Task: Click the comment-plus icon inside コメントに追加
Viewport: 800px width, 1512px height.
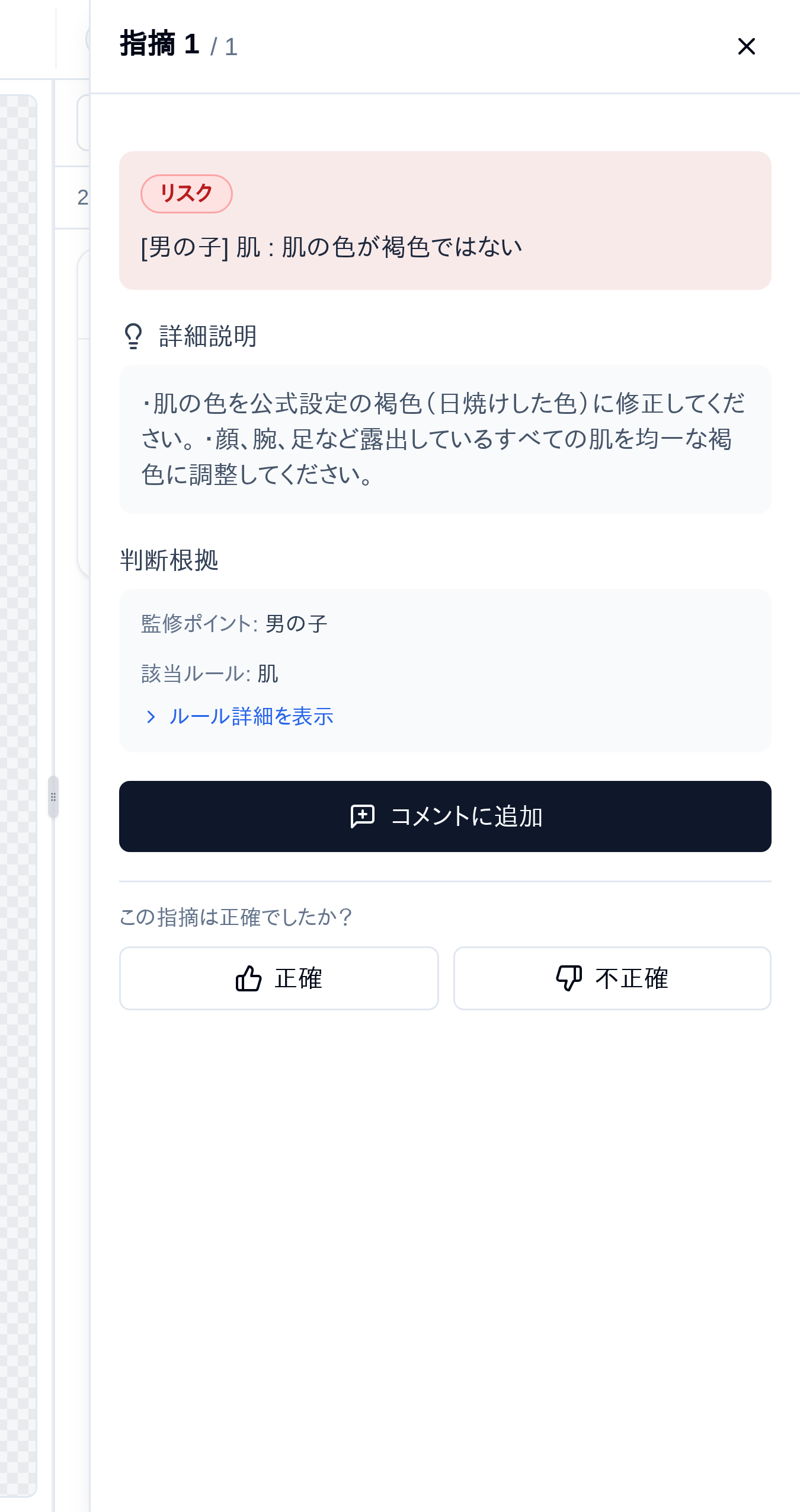Action: click(x=362, y=816)
